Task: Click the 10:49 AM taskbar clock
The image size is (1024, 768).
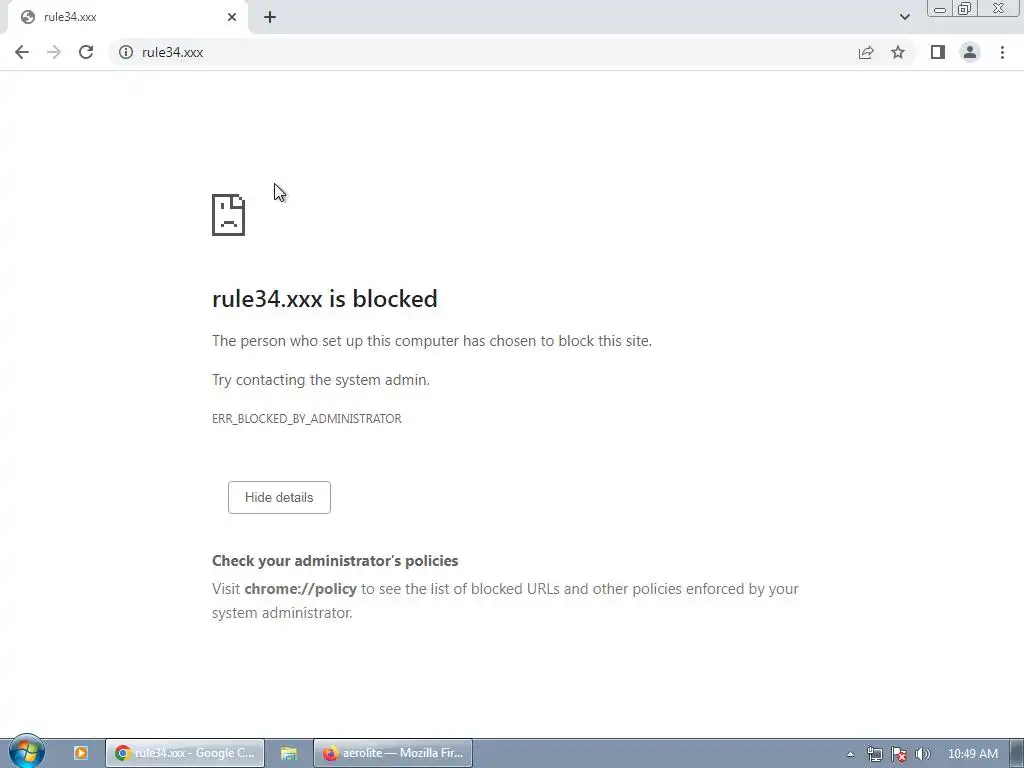Action: tap(972, 754)
